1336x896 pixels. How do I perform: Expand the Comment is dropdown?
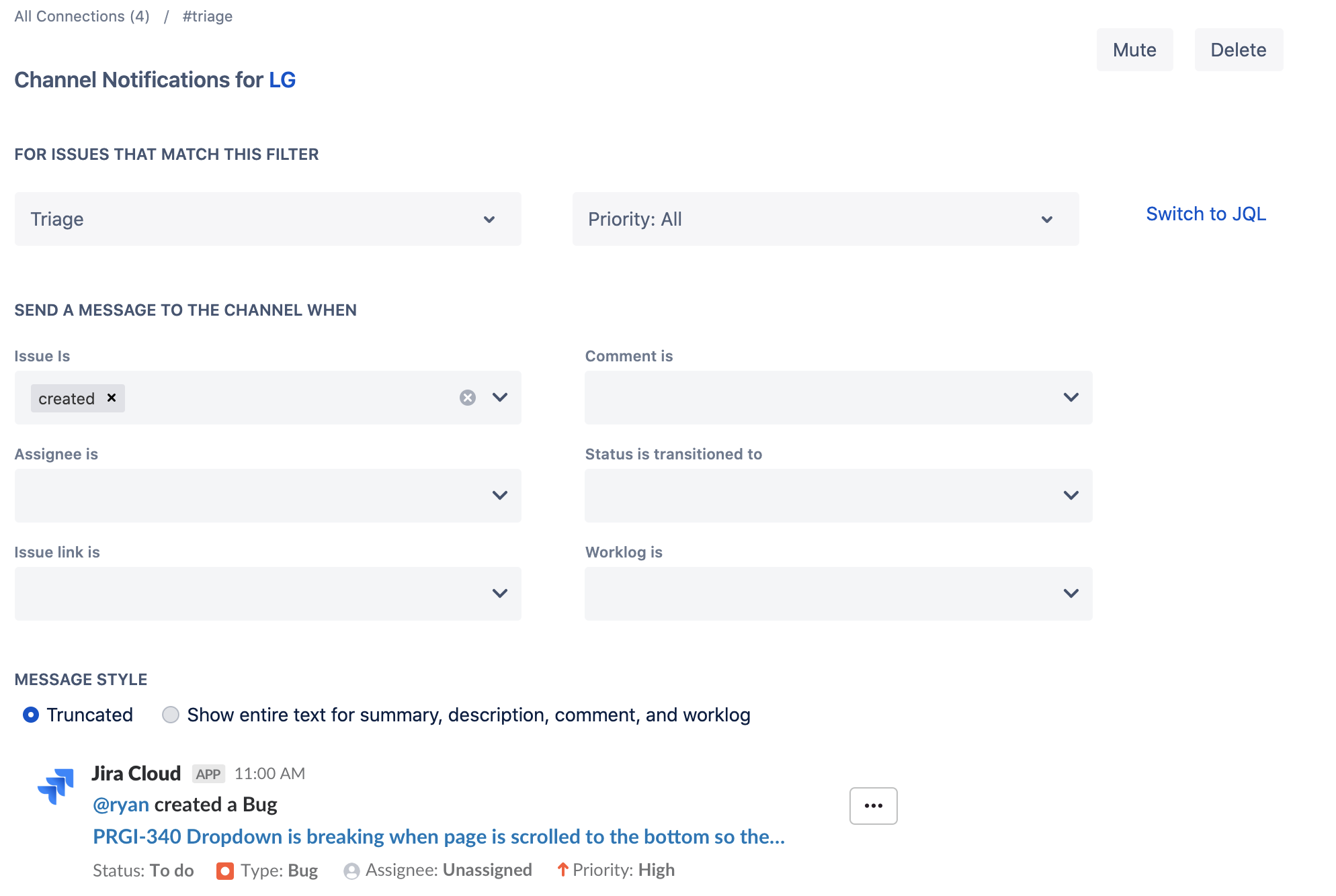pyautogui.click(x=838, y=398)
